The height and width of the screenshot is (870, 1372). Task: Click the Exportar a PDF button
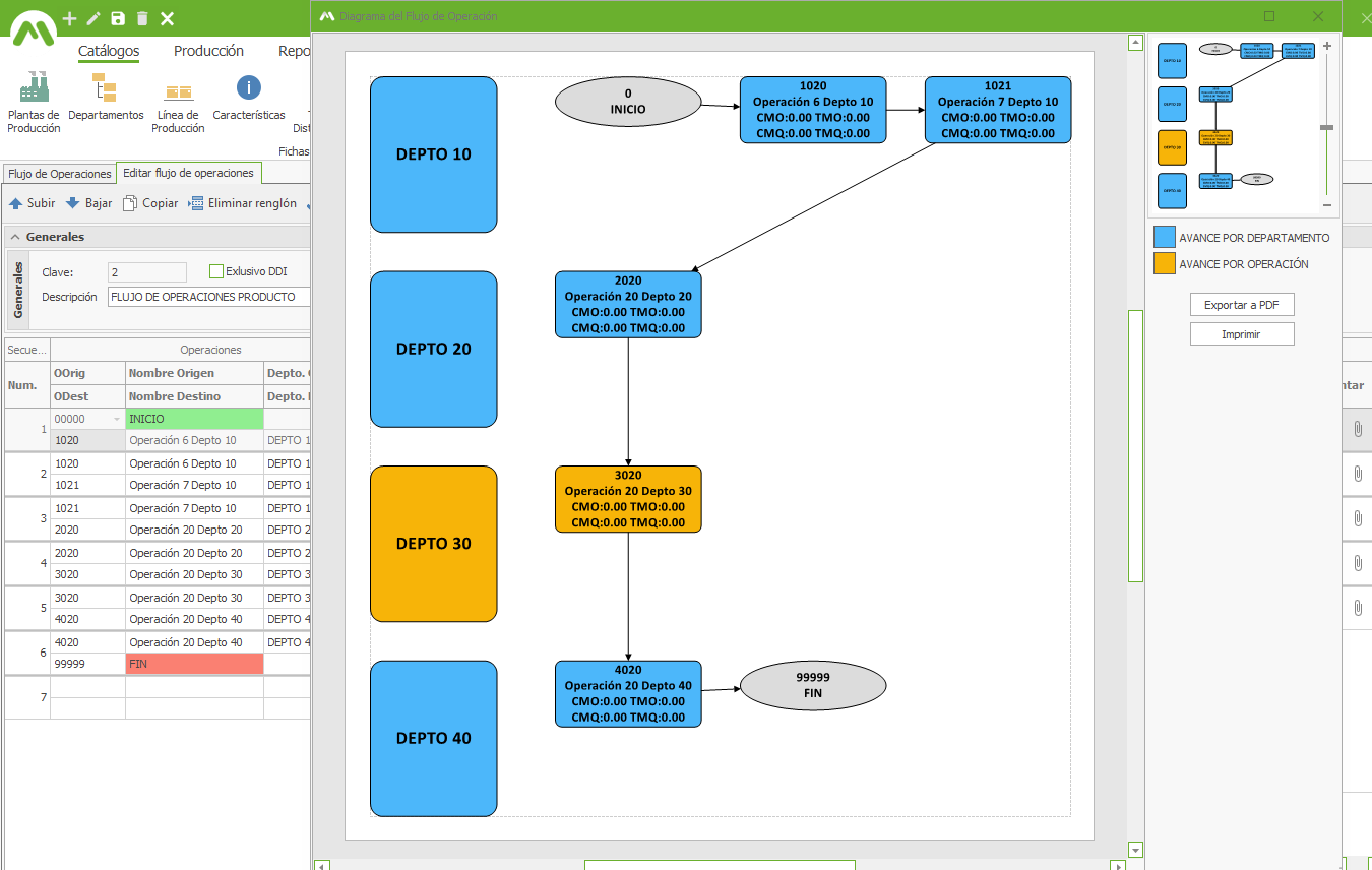1241,305
